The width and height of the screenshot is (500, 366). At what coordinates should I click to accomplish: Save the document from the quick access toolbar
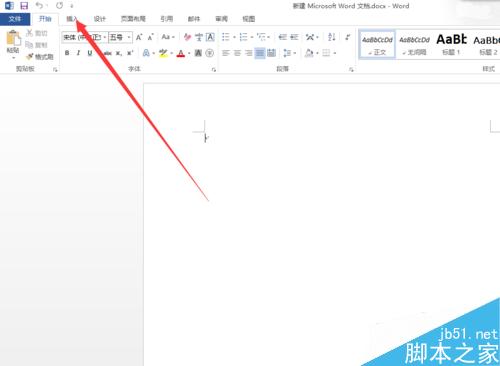24,6
